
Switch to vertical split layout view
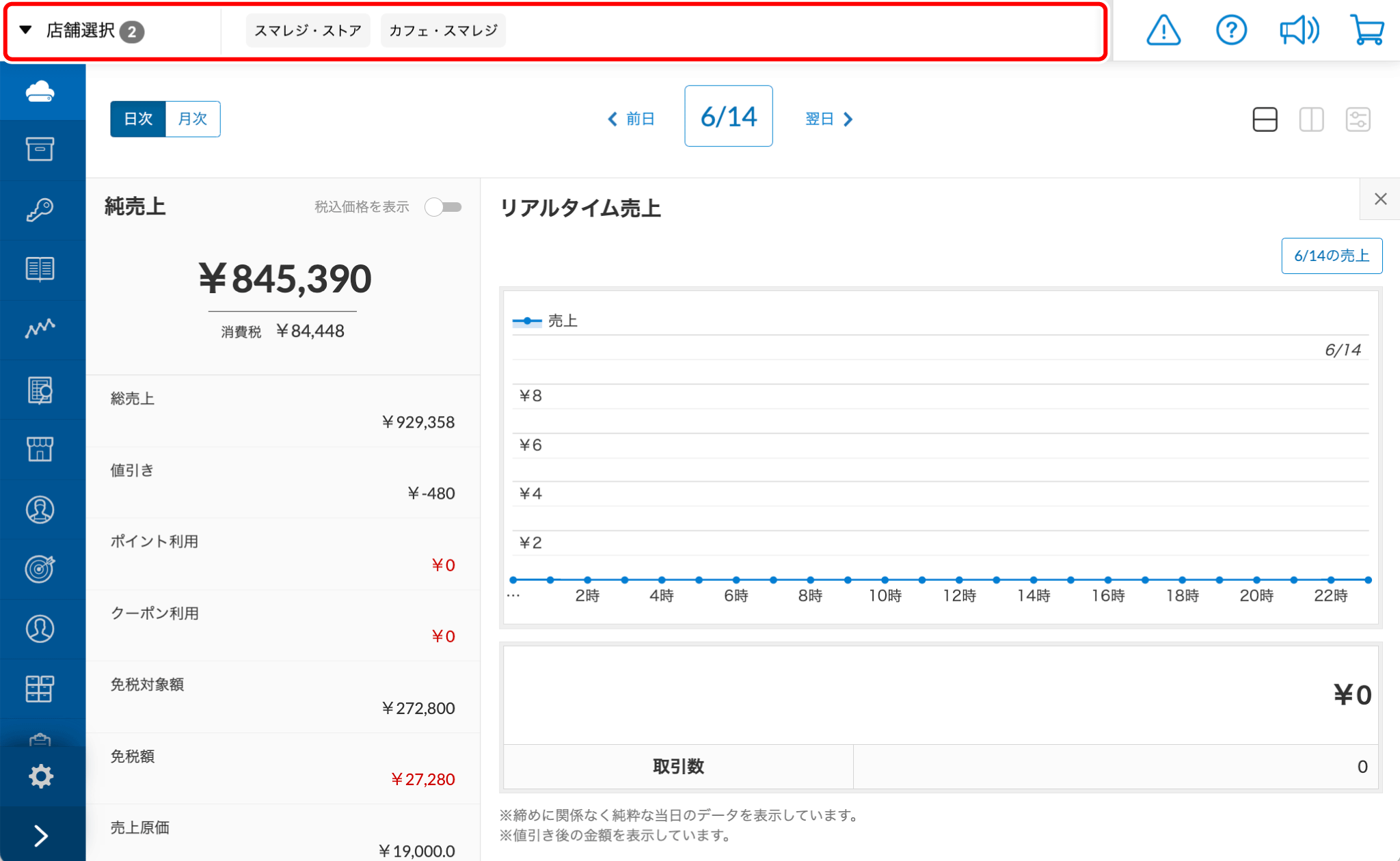coord(1311,120)
